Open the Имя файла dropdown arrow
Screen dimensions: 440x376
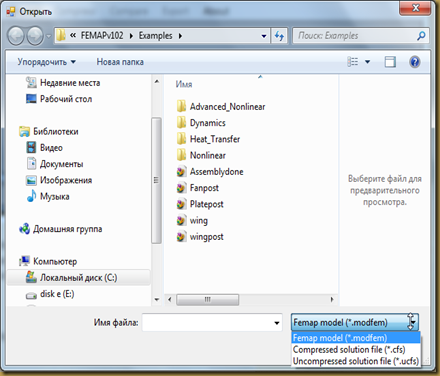(277, 323)
